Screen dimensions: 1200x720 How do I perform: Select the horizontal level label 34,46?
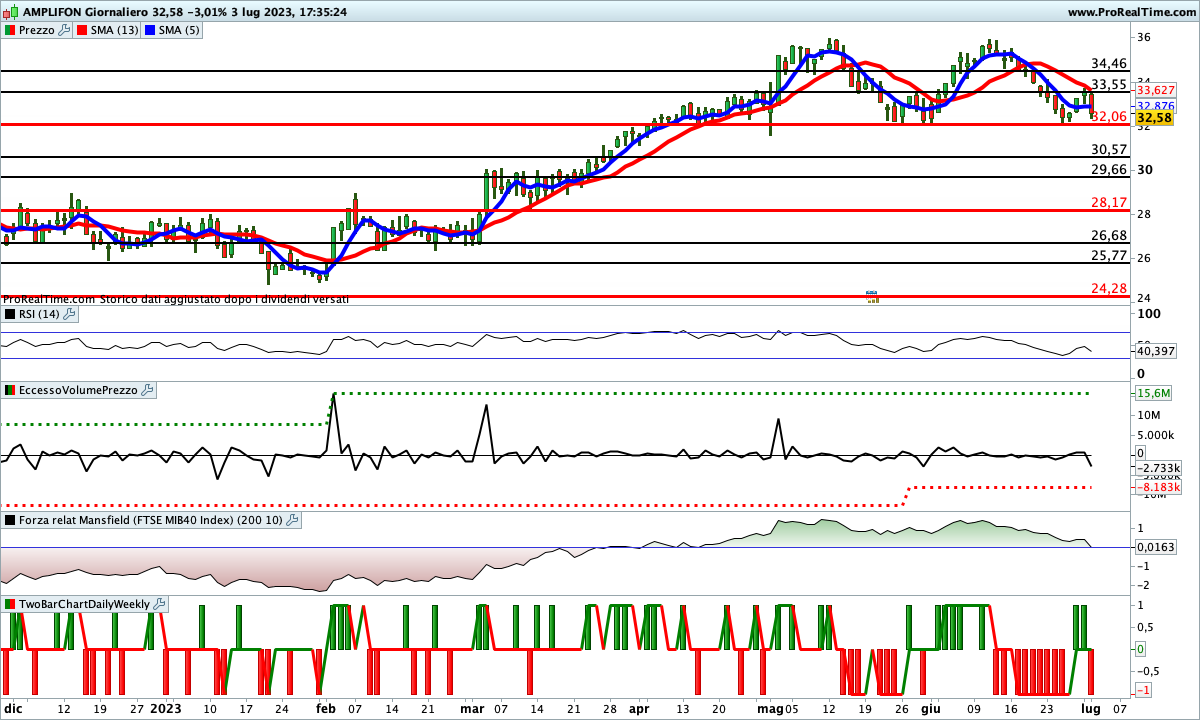pos(1109,63)
